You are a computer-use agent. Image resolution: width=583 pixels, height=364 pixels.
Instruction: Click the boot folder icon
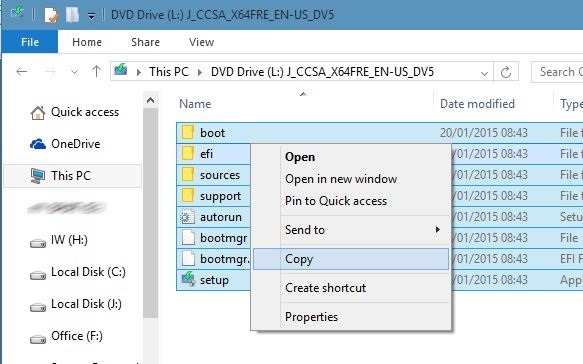188,132
